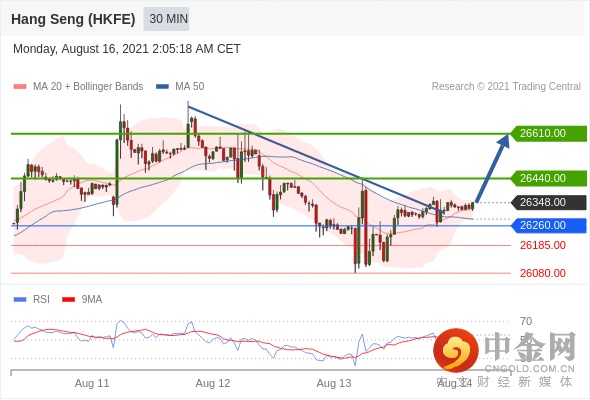Click the Aug 13 date axis label

point(334,383)
